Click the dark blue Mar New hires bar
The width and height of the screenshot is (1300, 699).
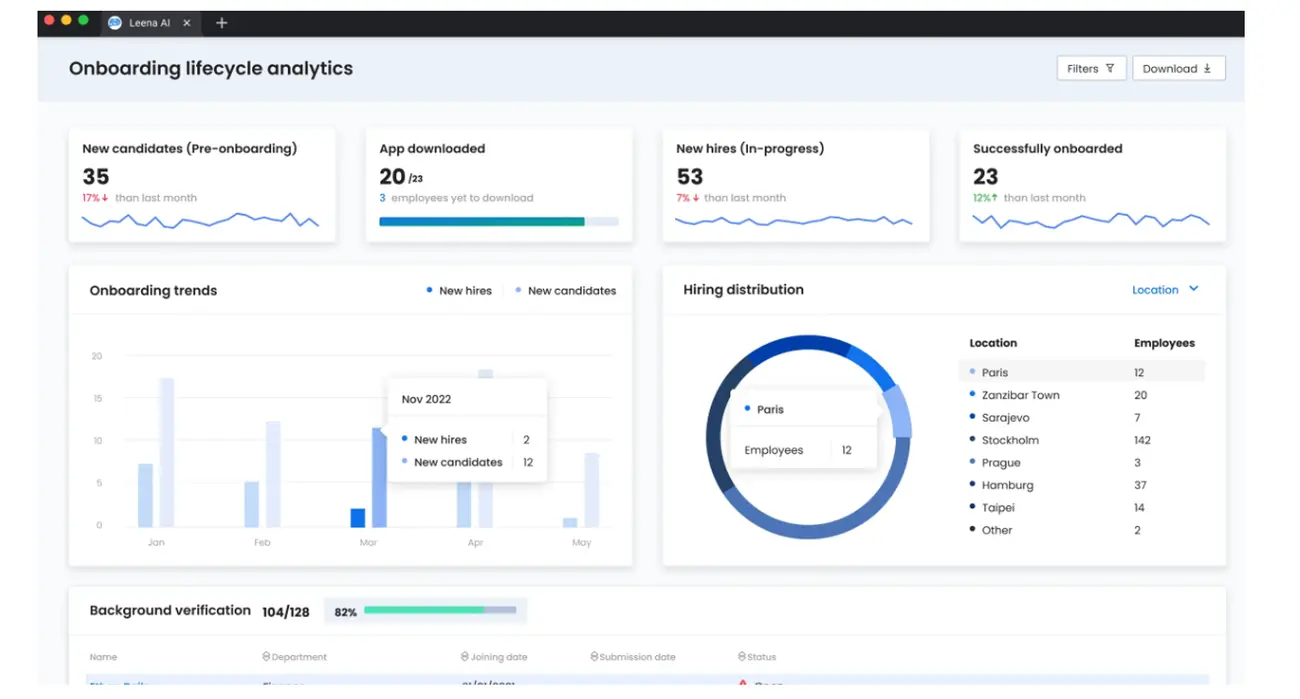point(357,517)
